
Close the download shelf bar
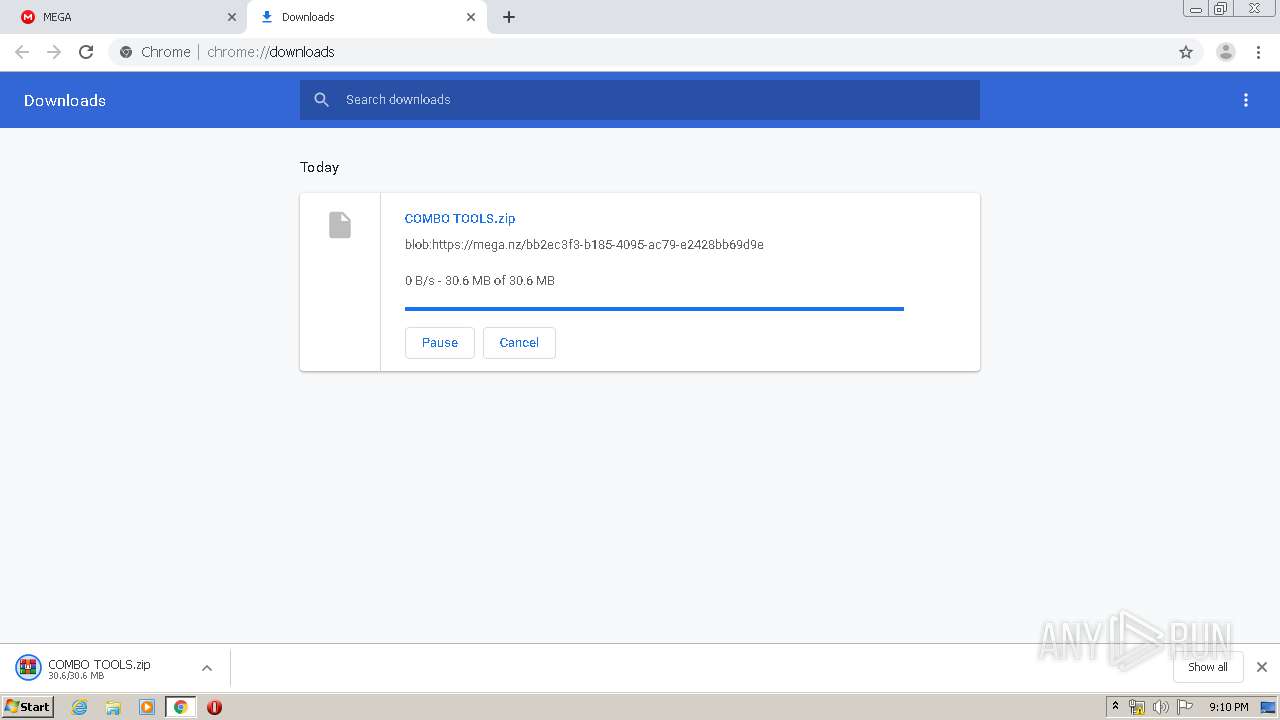[1262, 667]
